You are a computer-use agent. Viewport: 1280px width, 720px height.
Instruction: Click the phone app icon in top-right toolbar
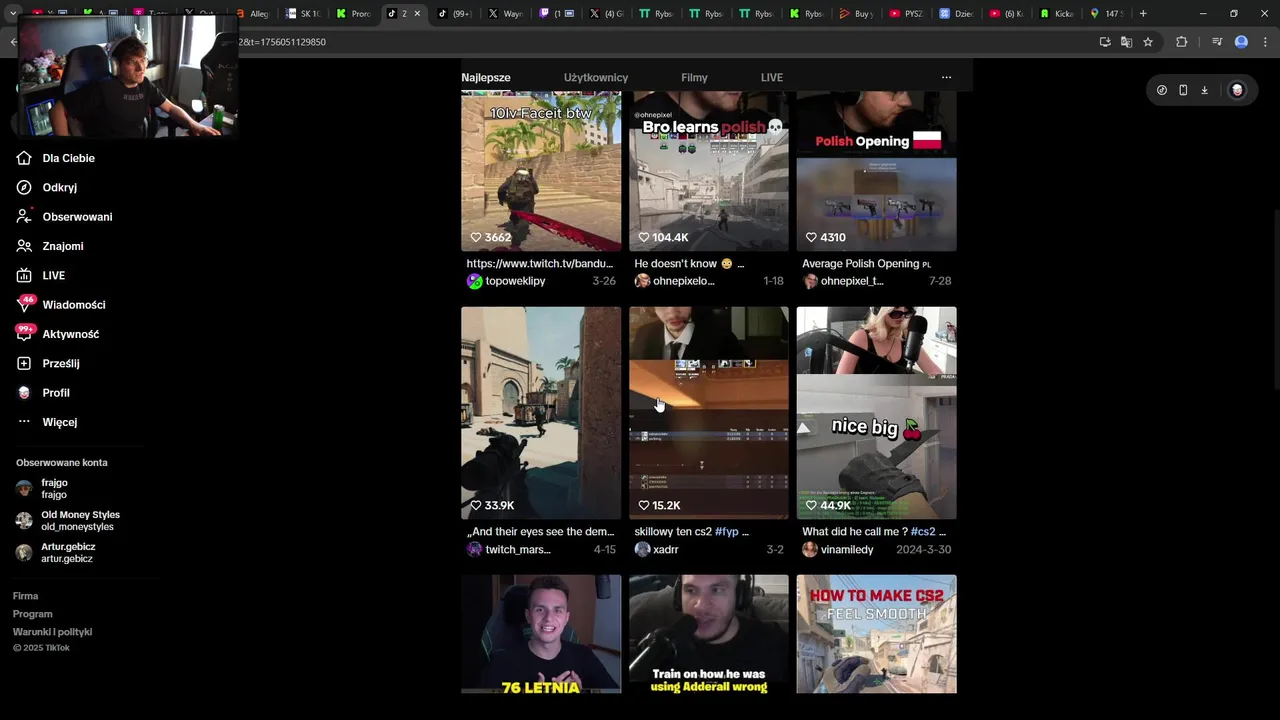(x=1183, y=90)
